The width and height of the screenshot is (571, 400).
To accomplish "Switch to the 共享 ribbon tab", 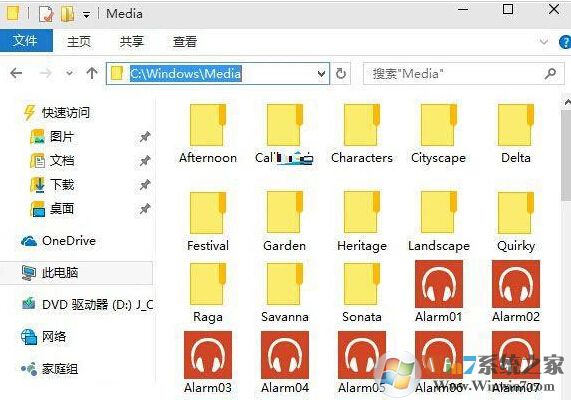I will coord(131,42).
